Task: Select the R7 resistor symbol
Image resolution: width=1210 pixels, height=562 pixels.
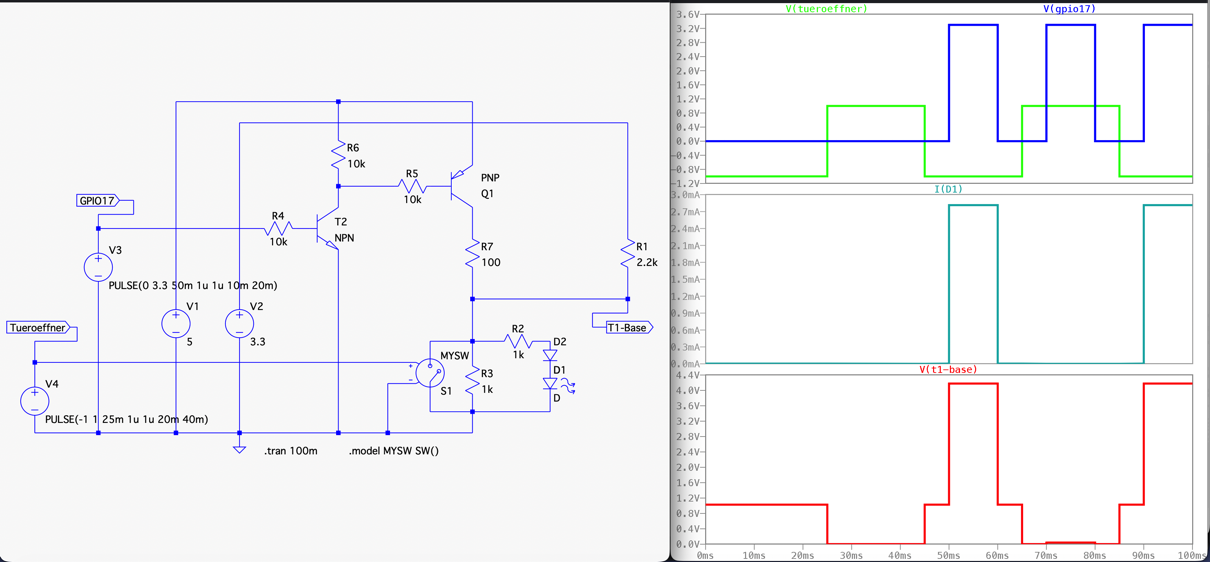Action: (472, 256)
